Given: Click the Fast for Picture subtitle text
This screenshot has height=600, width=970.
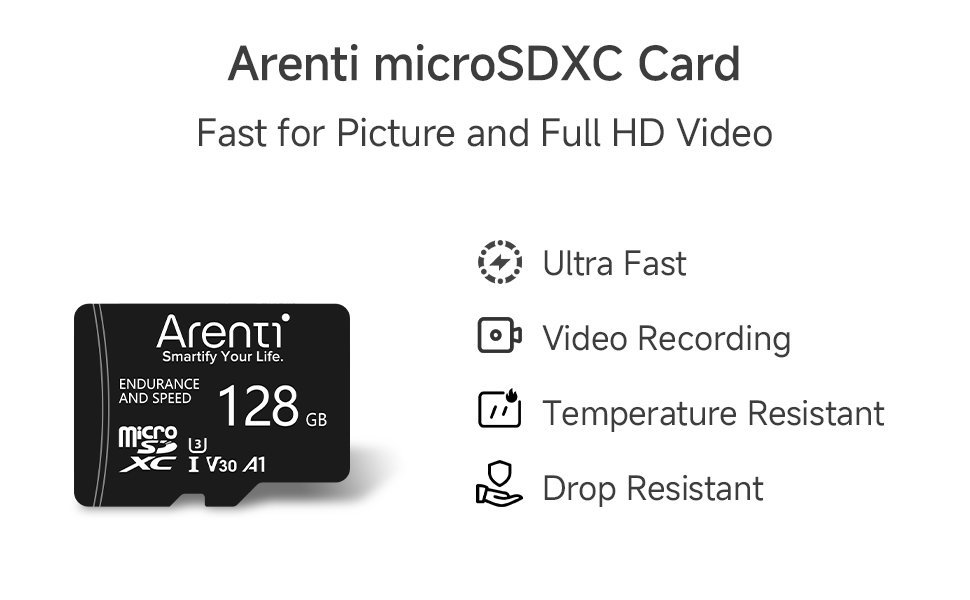Looking at the screenshot, I should pos(484,132).
